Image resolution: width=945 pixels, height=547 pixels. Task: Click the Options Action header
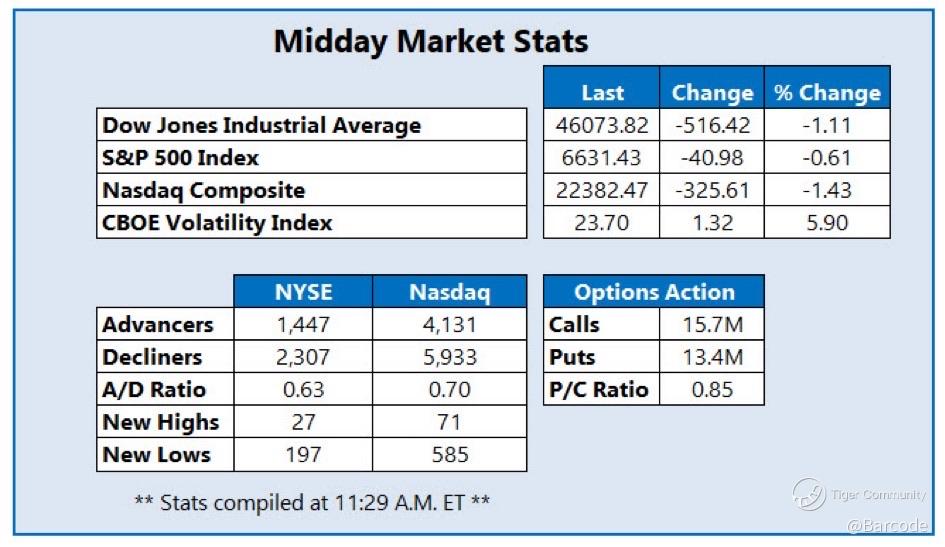point(654,293)
